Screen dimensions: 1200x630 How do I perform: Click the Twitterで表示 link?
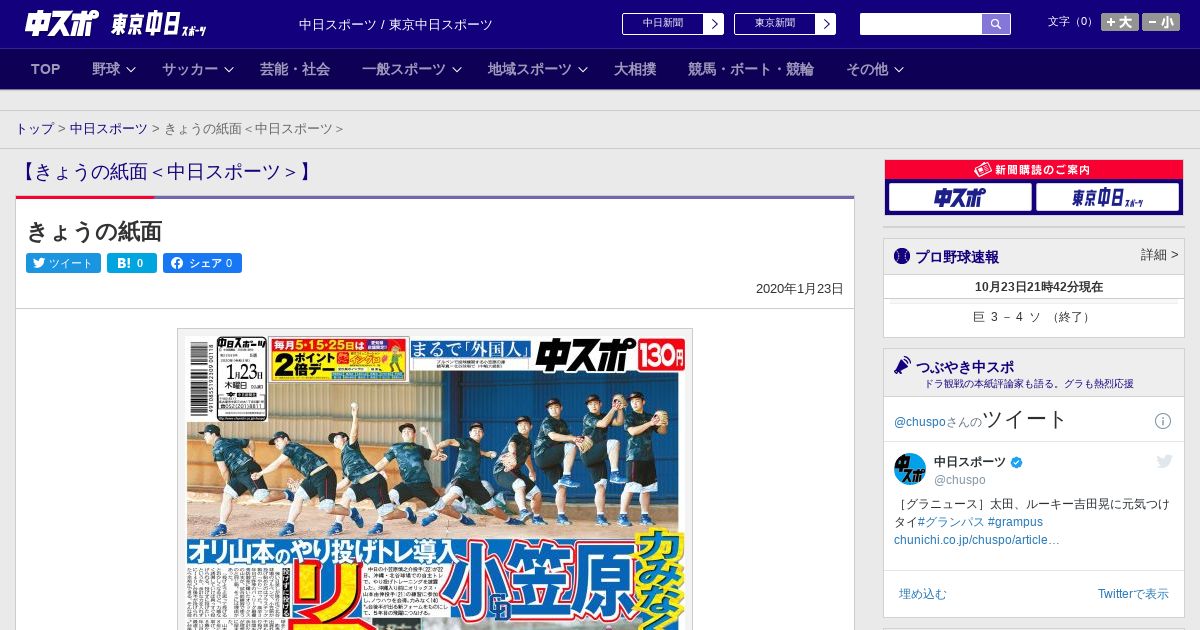[1133, 594]
